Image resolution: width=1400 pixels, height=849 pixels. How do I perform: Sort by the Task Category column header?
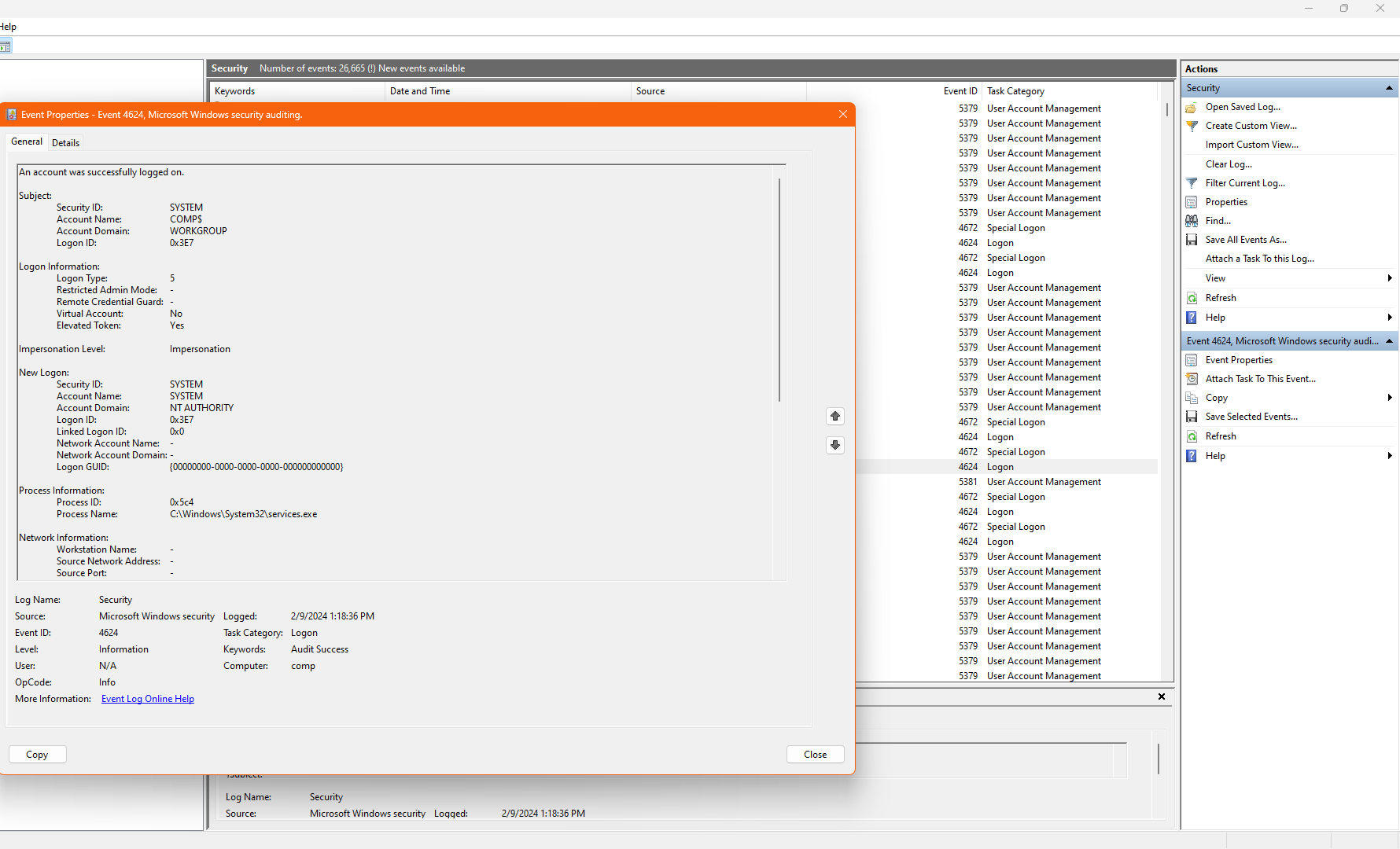tap(1071, 91)
